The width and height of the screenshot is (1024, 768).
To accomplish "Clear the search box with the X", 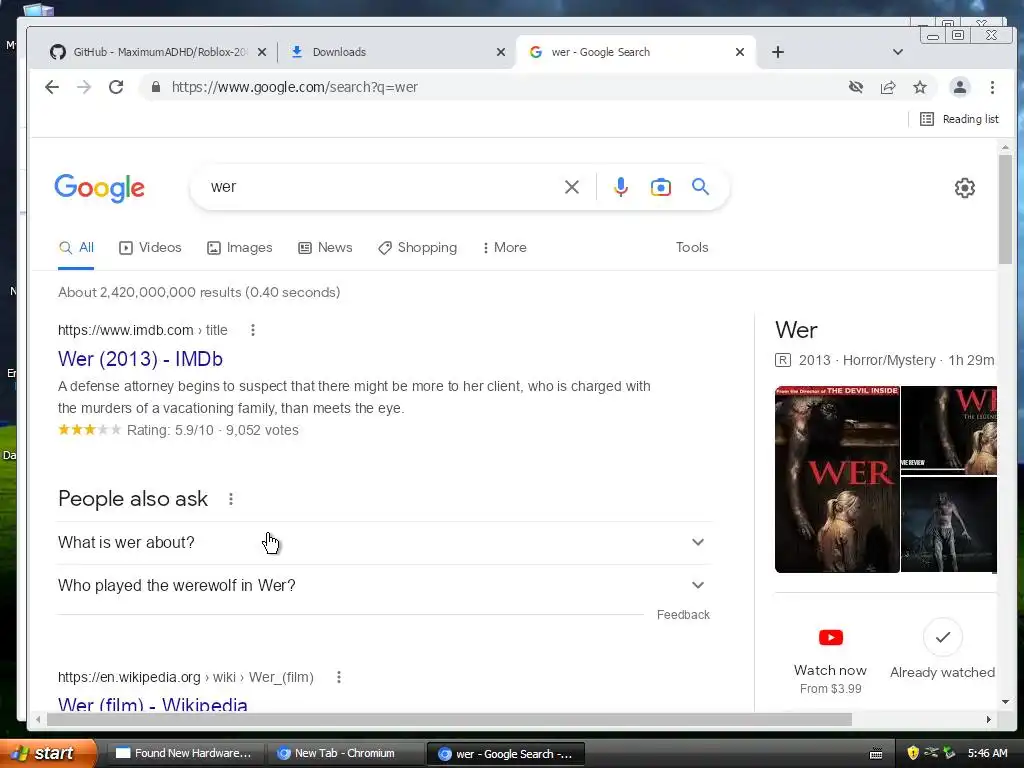I will [571, 187].
